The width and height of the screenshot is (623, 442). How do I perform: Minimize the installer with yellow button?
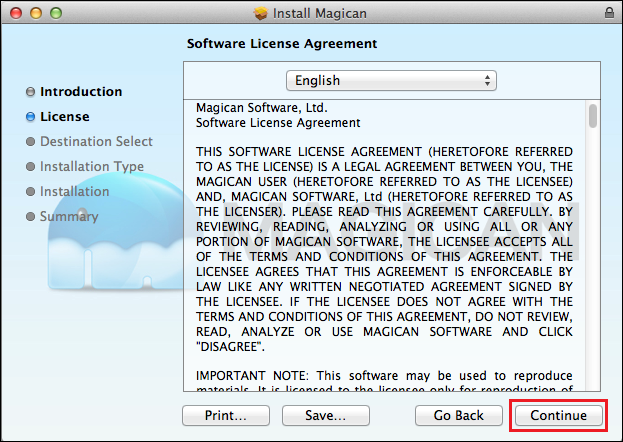tap(36, 13)
